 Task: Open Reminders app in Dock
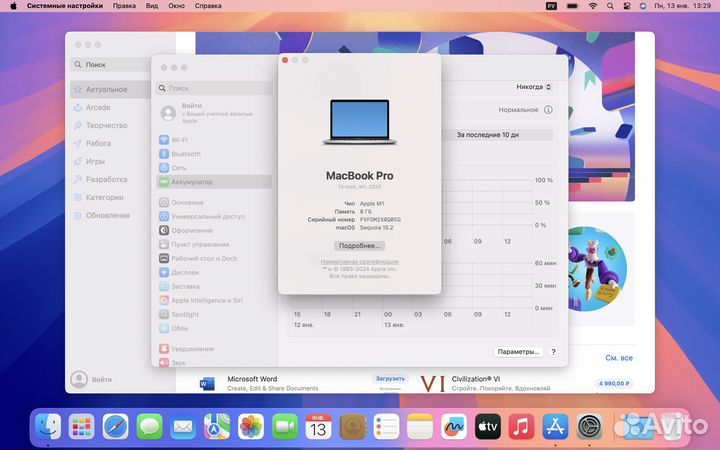[x=386, y=427]
